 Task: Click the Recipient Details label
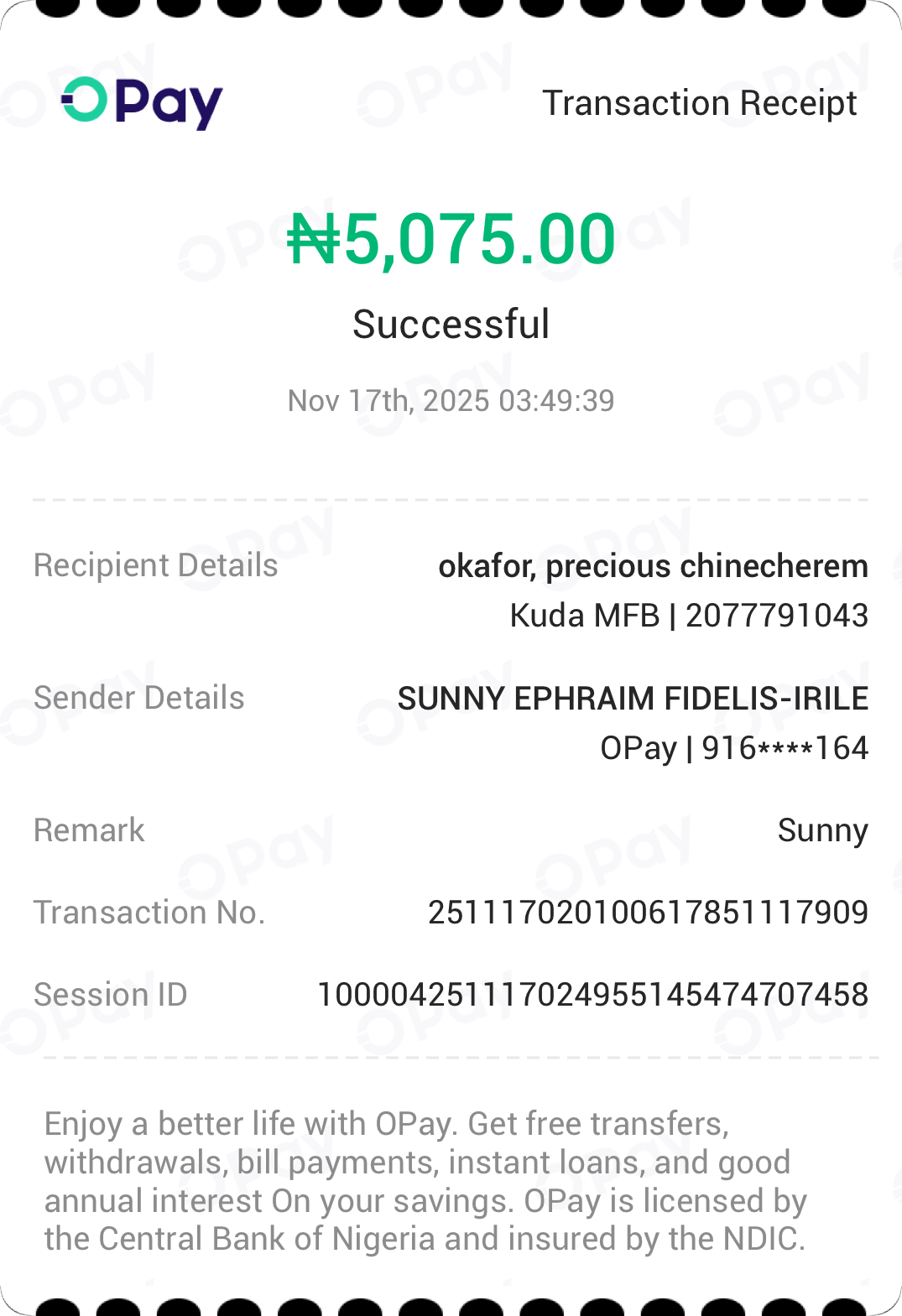point(155,565)
